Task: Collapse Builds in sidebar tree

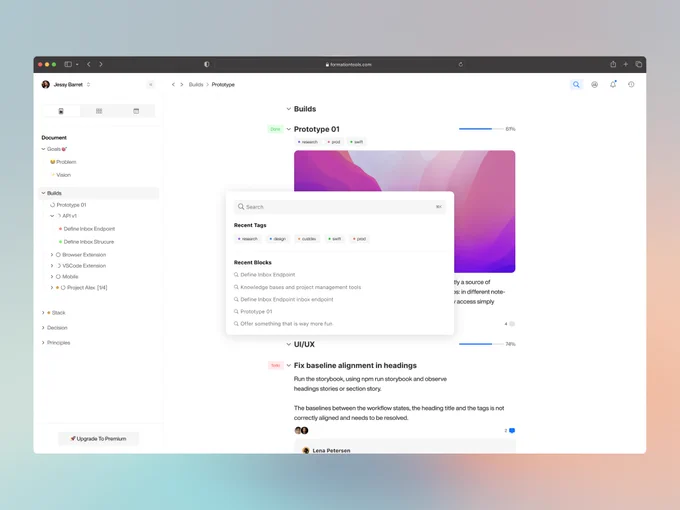Action: pyautogui.click(x=43, y=193)
